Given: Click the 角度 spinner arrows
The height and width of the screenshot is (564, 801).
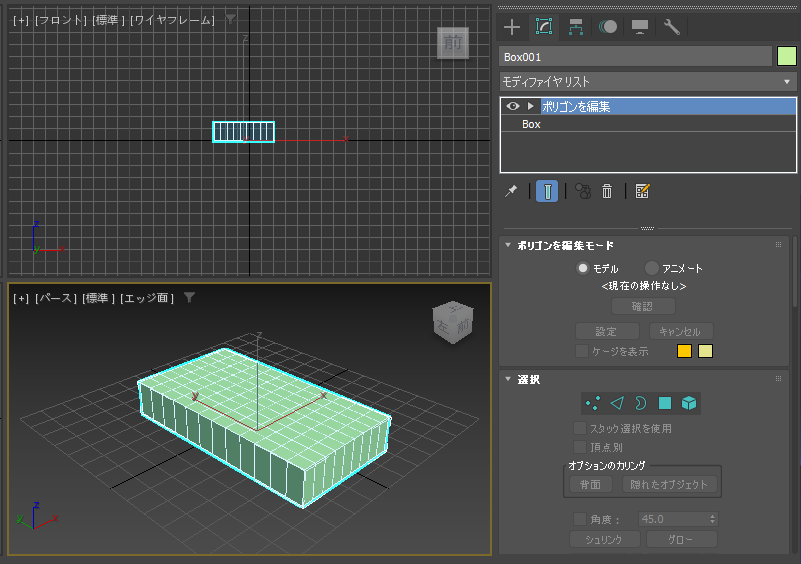Looking at the screenshot, I should point(713,519).
